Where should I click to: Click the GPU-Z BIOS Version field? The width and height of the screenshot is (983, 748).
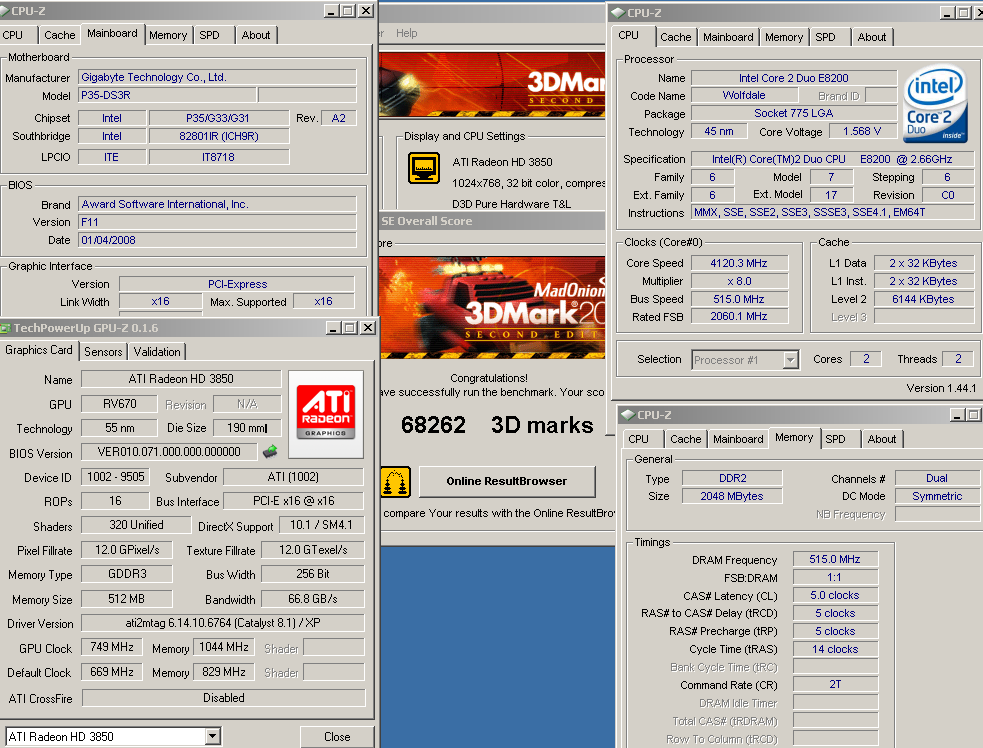click(x=169, y=451)
